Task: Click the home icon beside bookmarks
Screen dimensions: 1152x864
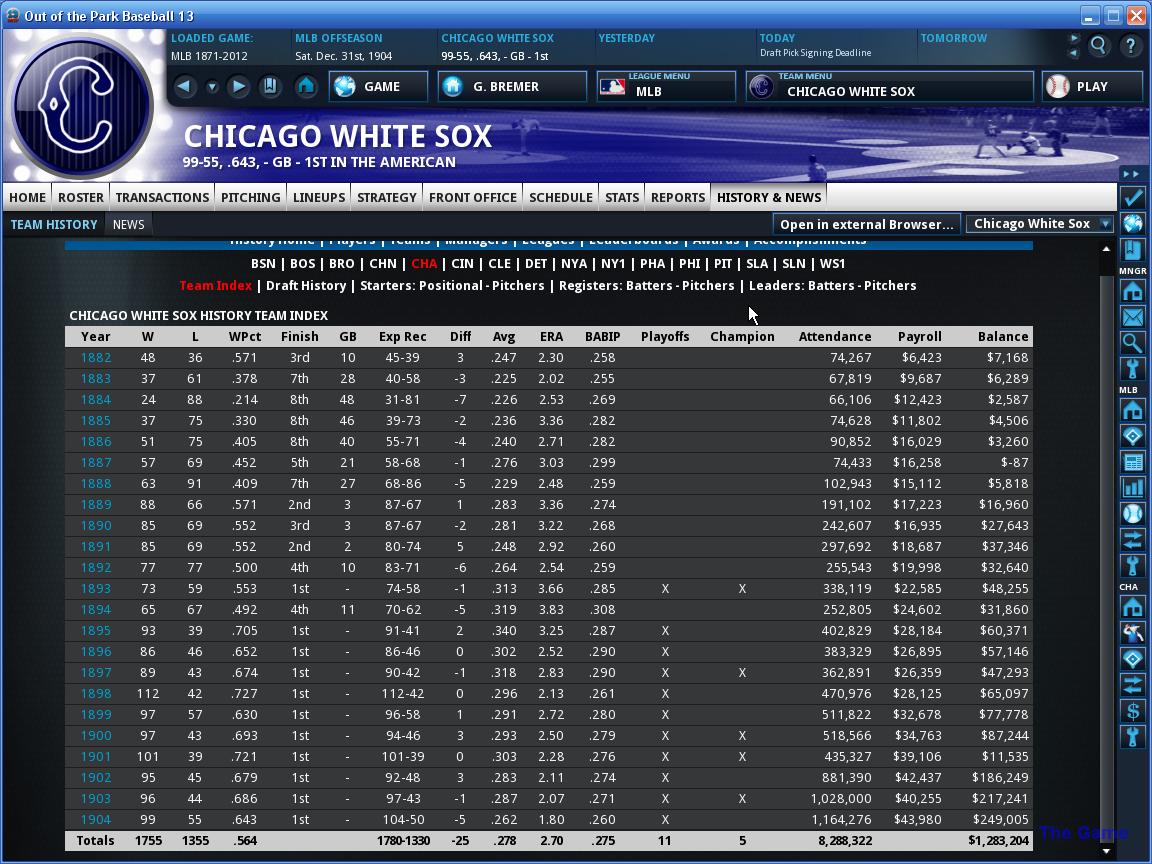Action: coord(306,87)
